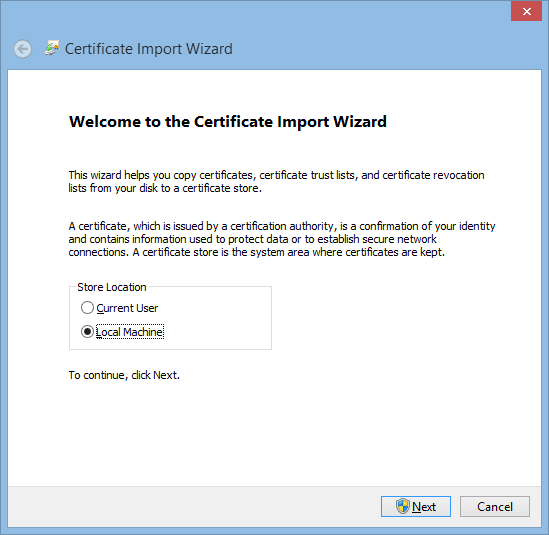Click the Certificate Import Wizard title text
This screenshot has width=549, height=535.
(148, 49)
